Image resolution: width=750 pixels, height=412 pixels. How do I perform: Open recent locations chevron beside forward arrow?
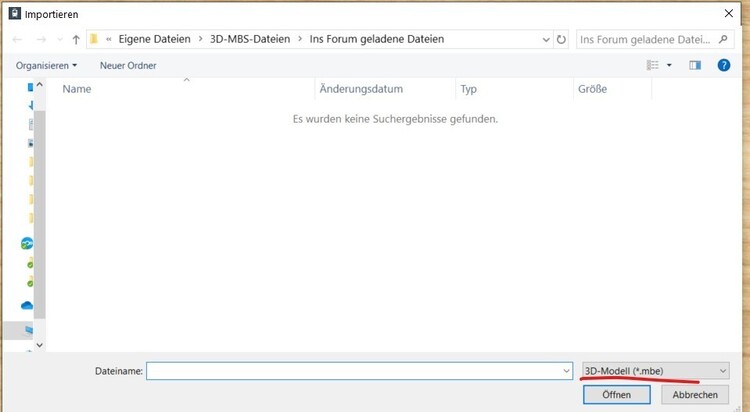click(x=60, y=39)
